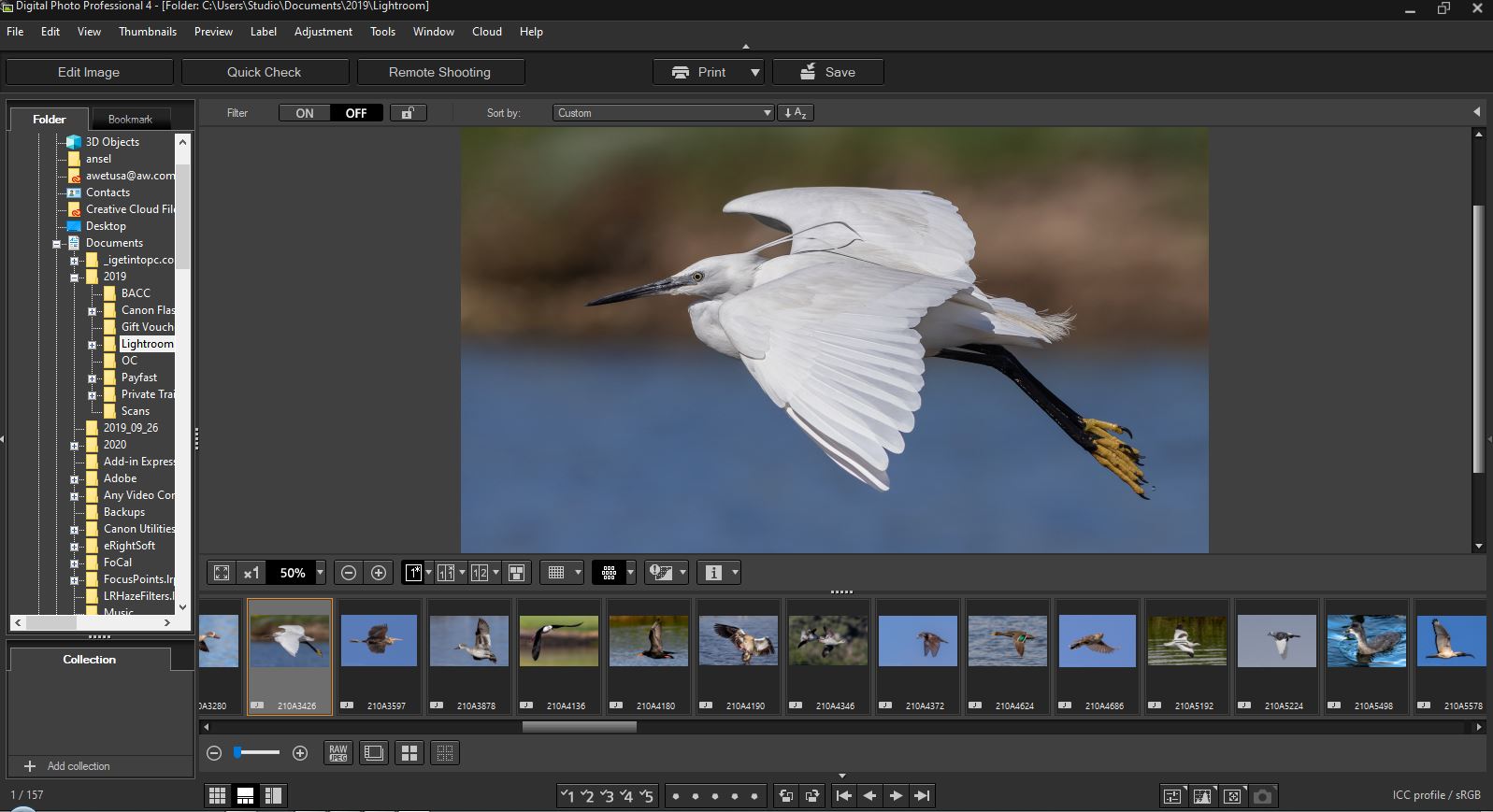Click the Remote Shooting button
The width and height of the screenshot is (1493, 812).
click(x=439, y=72)
